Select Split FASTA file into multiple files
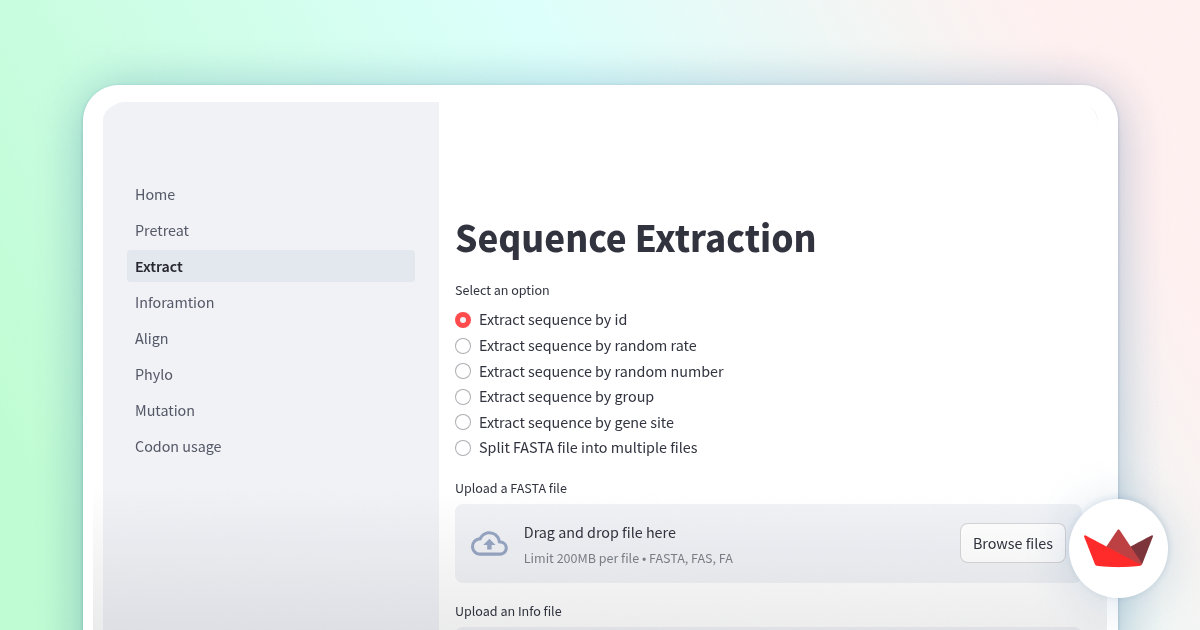This screenshot has height=630, width=1200. pyautogui.click(x=463, y=447)
